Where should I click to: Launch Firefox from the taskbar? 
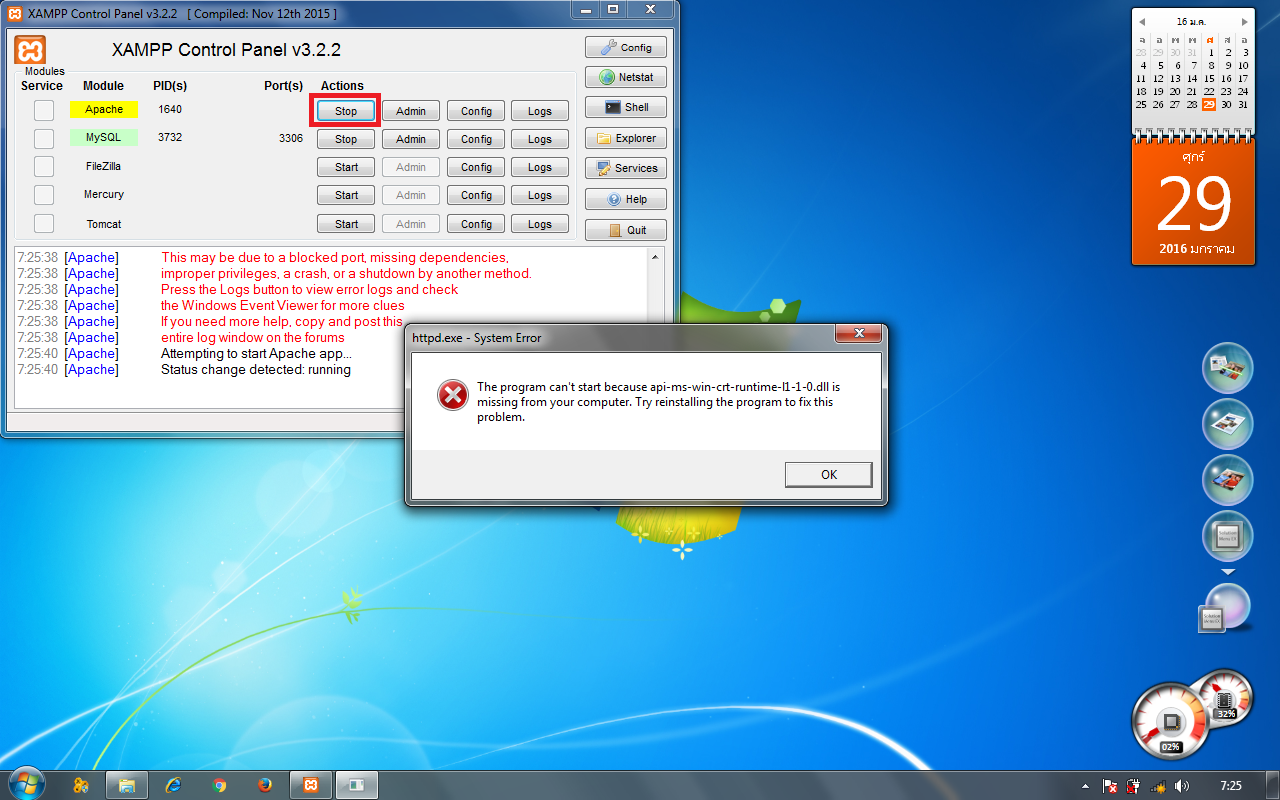265,785
